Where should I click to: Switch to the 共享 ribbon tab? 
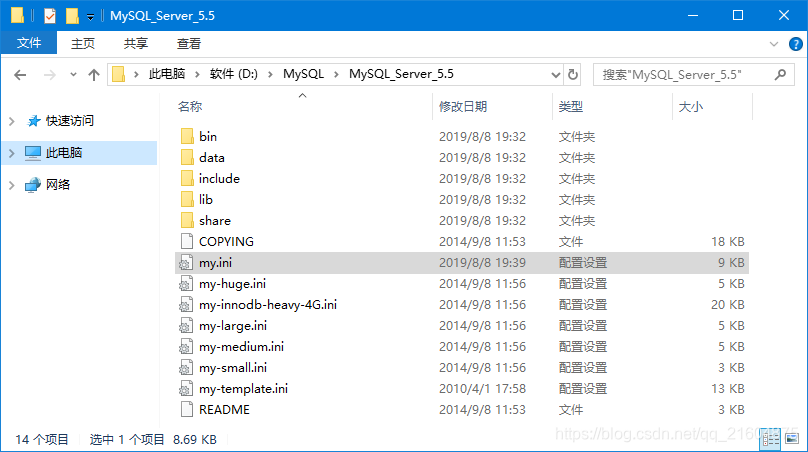tap(136, 44)
